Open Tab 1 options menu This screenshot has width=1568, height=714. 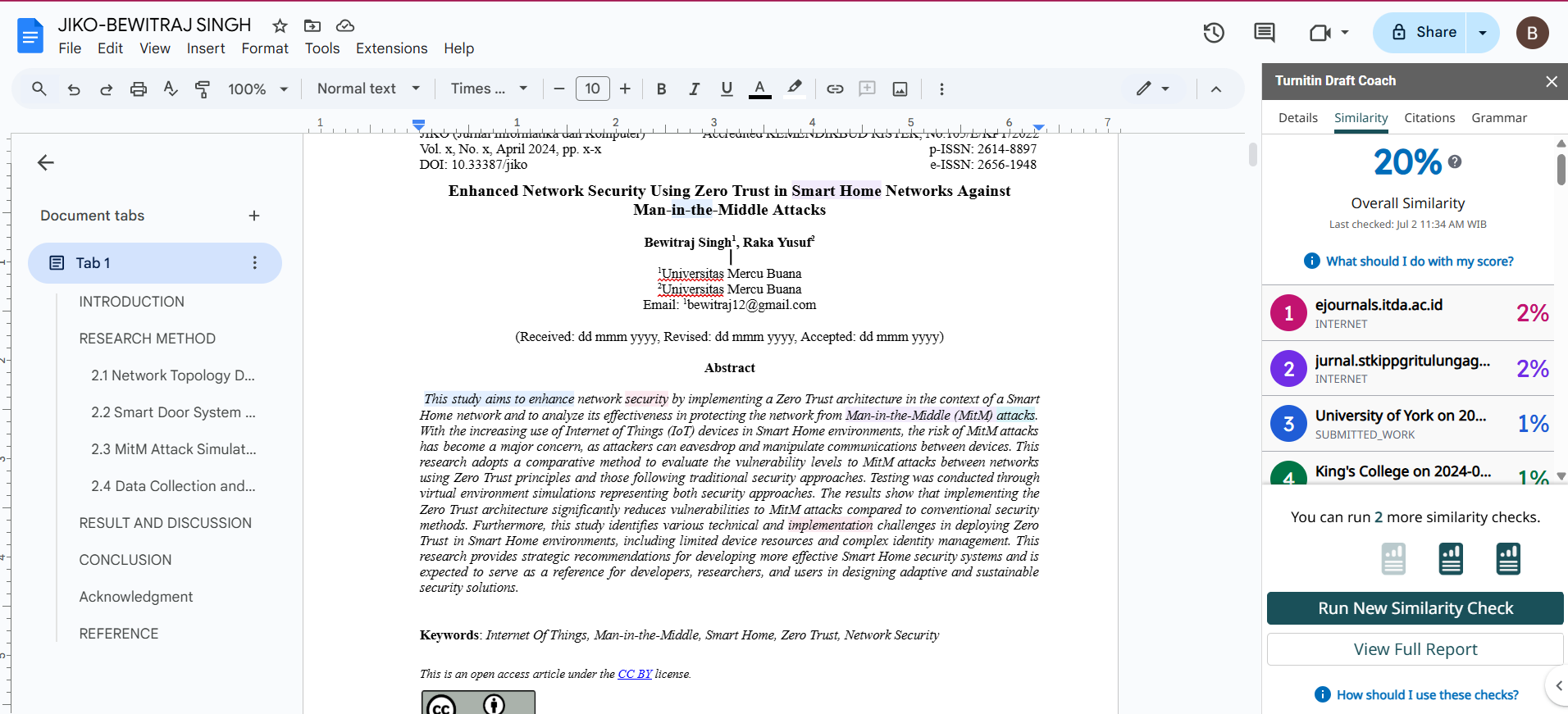tap(254, 263)
